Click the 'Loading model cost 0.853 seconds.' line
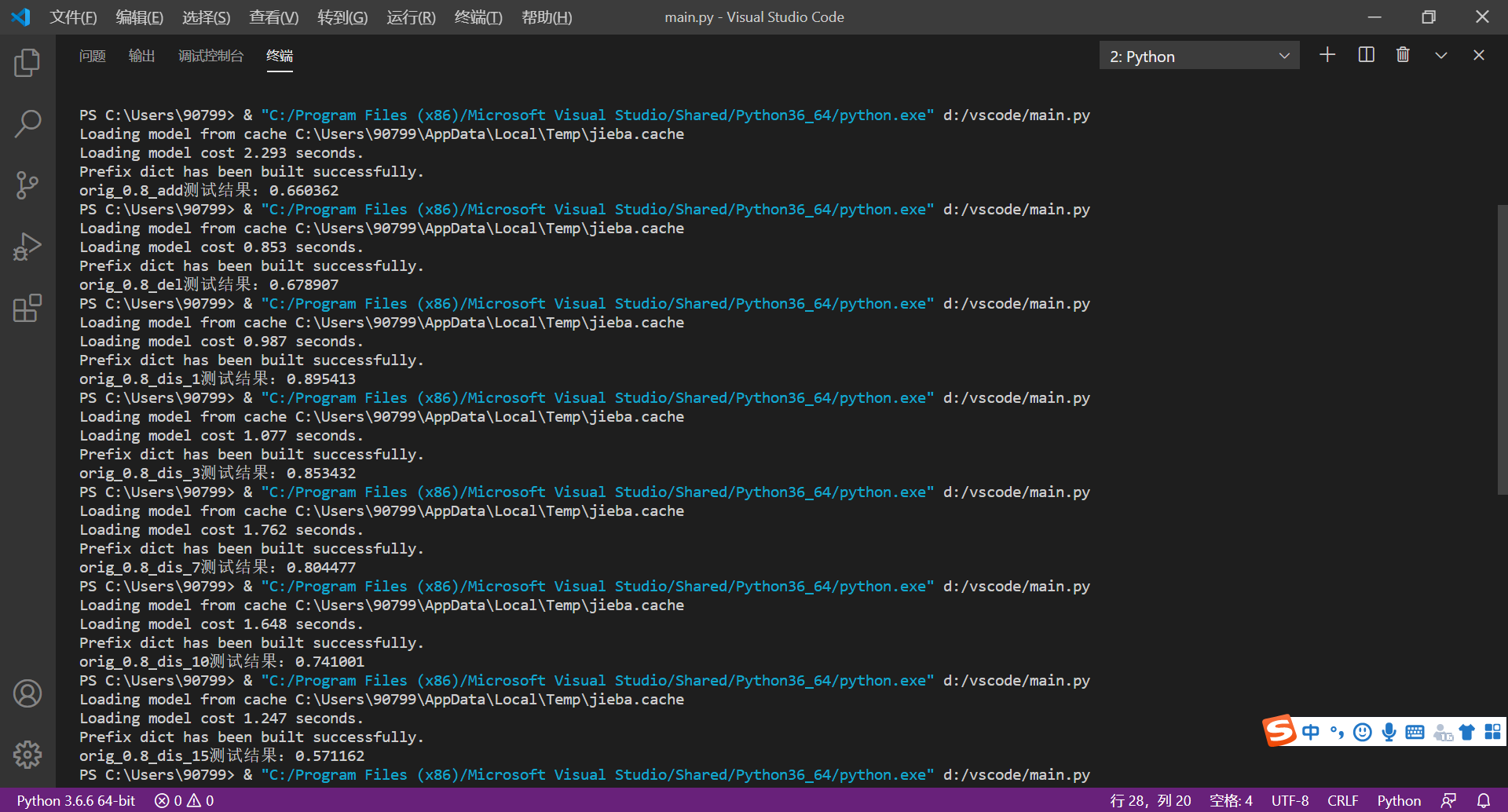 (x=221, y=247)
